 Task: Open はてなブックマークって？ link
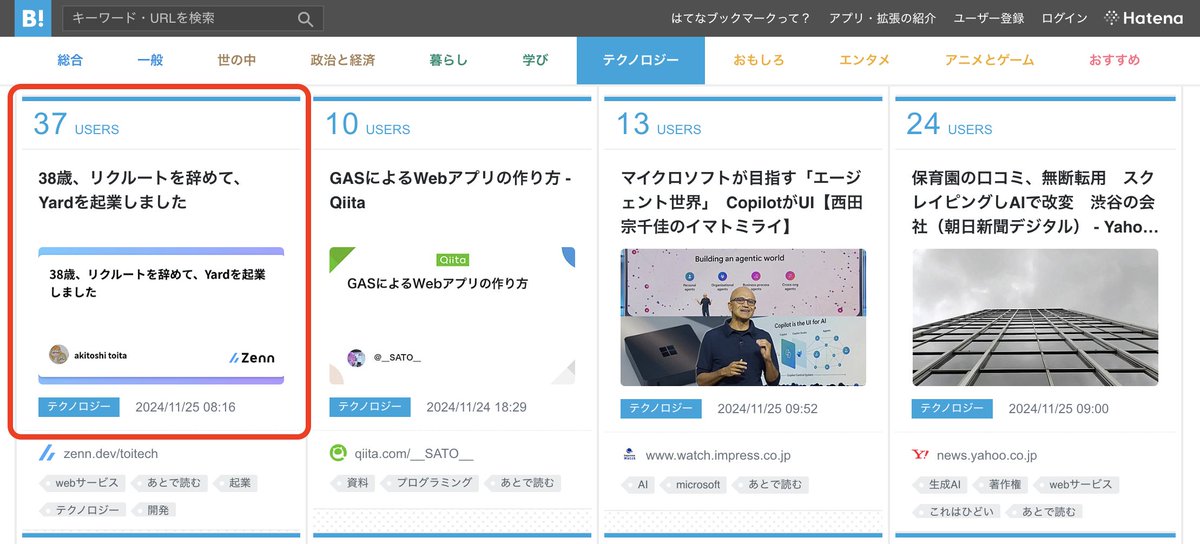(741, 18)
